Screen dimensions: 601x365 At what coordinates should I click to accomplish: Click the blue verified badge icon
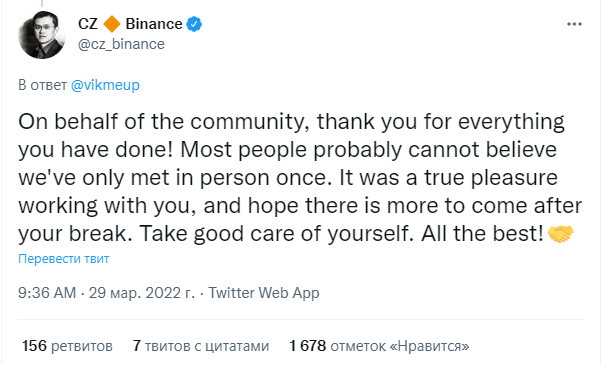tap(194, 24)
